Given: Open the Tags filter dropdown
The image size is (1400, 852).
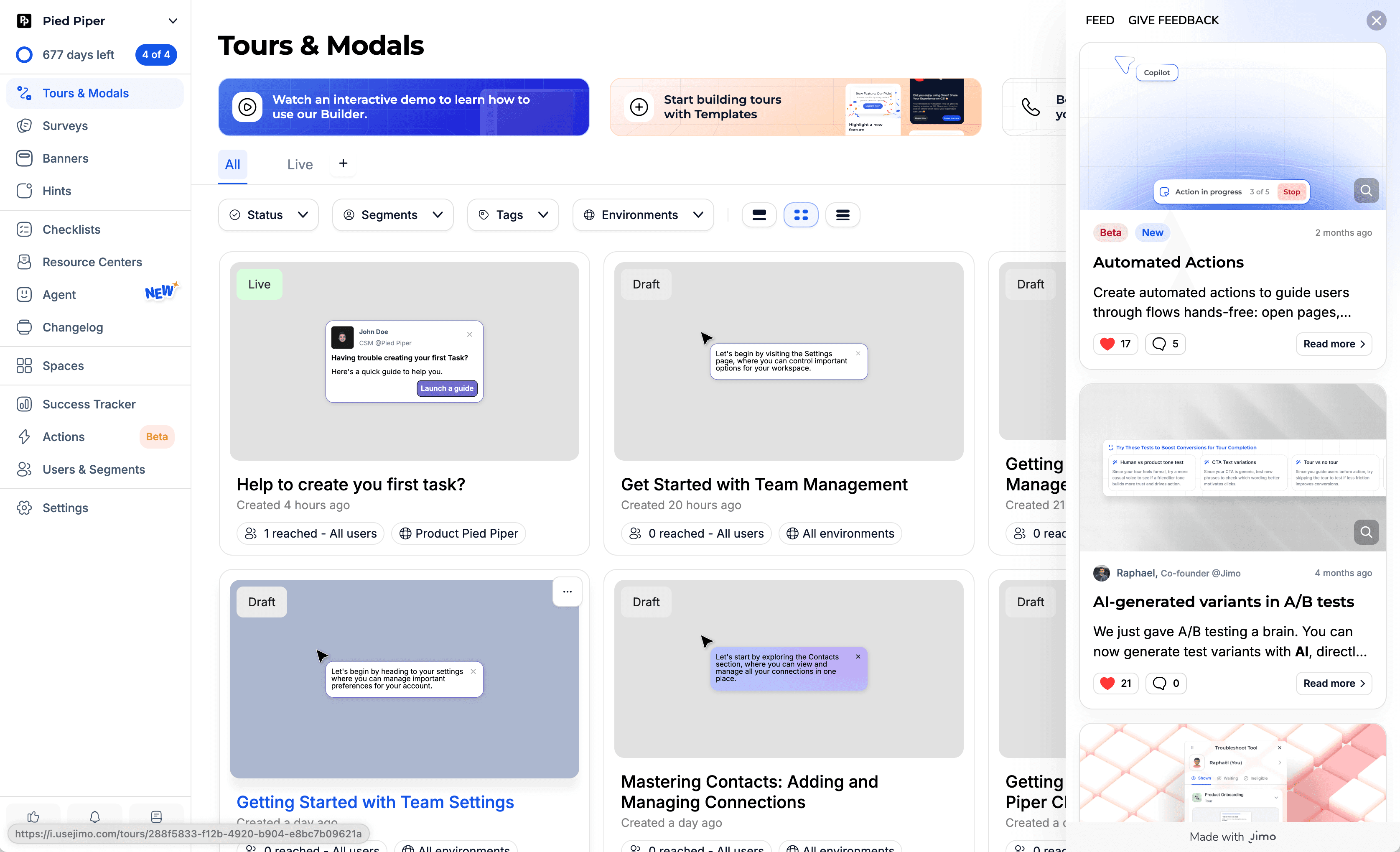Looking at the screenshot, I should (x=512, y=214).
